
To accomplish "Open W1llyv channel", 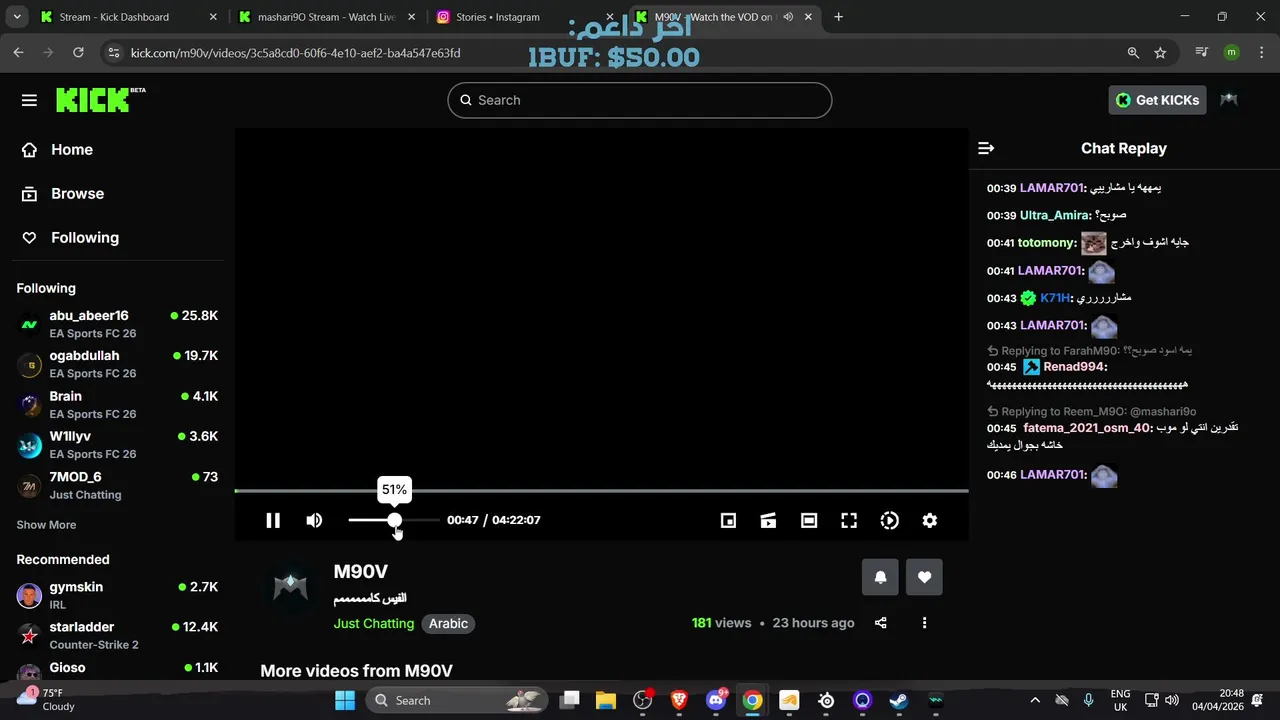I will pyautogui.click(x=118, y=444).
